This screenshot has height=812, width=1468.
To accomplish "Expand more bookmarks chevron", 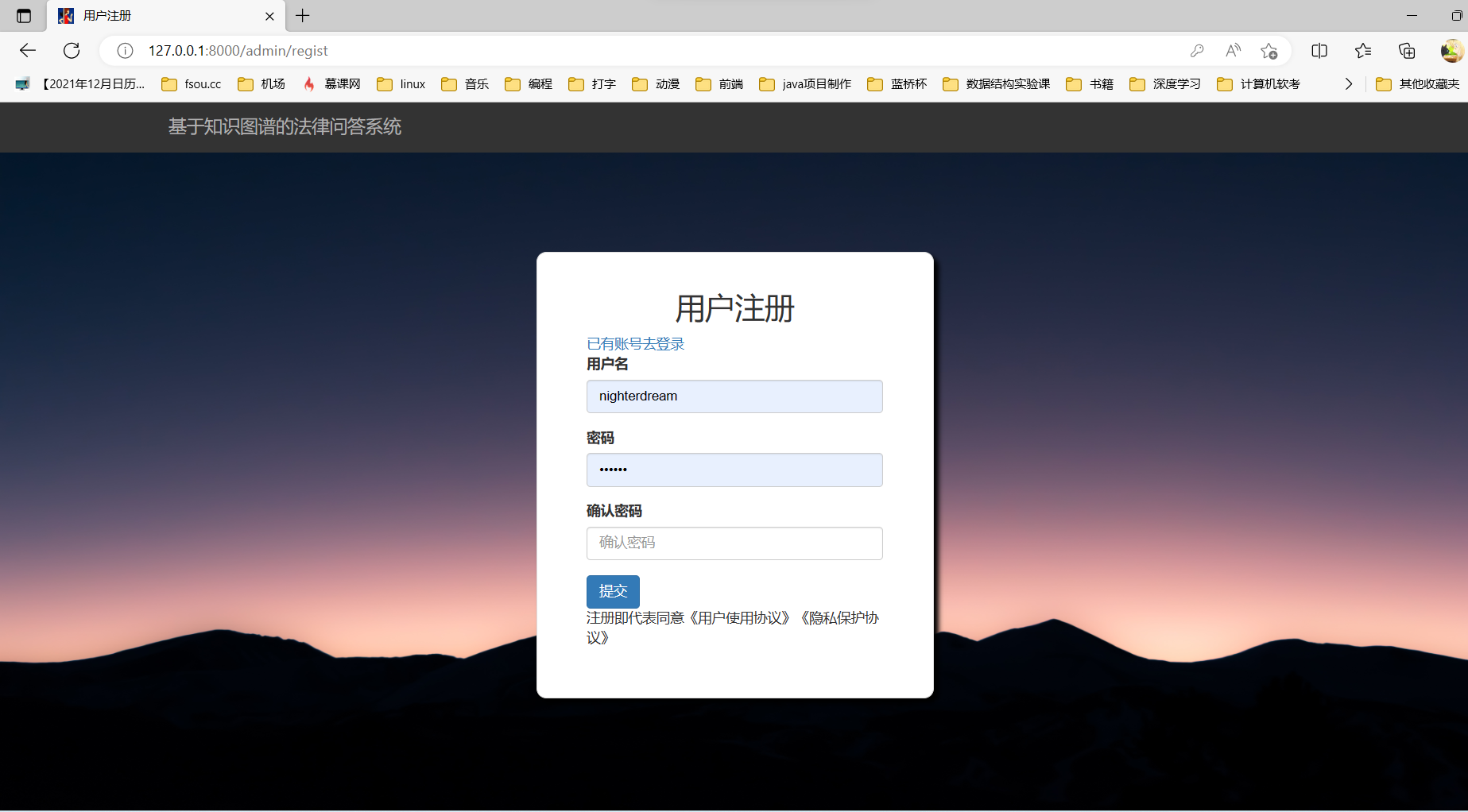I will (1348, 84).
